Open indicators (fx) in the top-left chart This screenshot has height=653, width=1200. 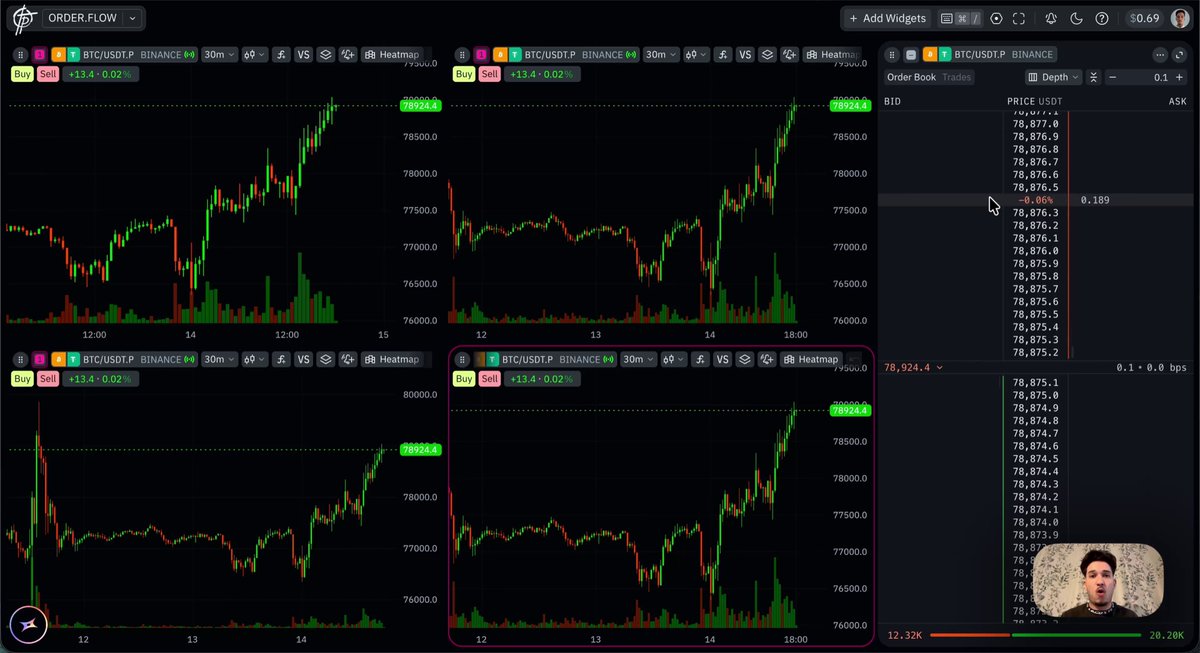tap(281, 54)
